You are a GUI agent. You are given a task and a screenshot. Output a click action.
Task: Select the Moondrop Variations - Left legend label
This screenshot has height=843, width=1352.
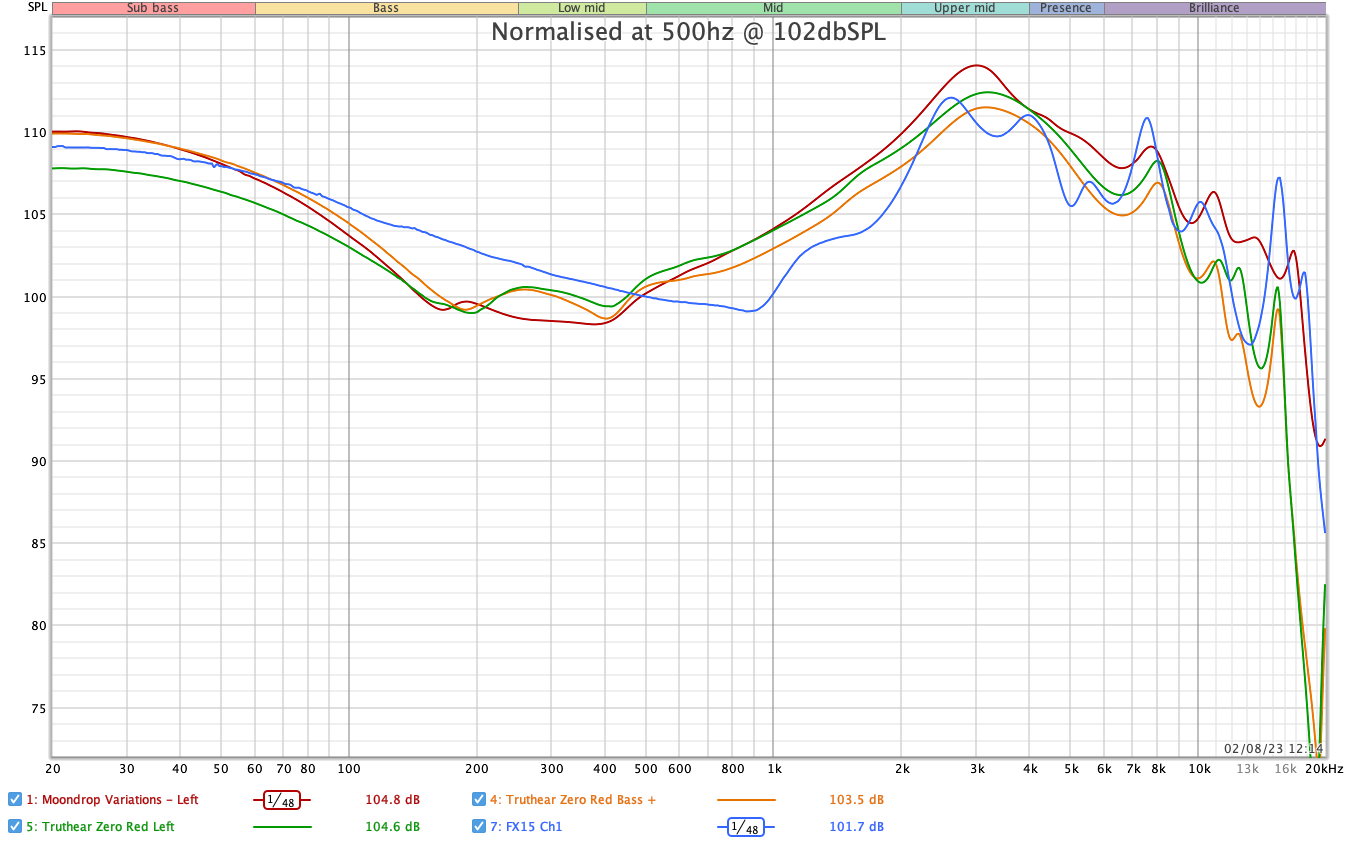112,800
